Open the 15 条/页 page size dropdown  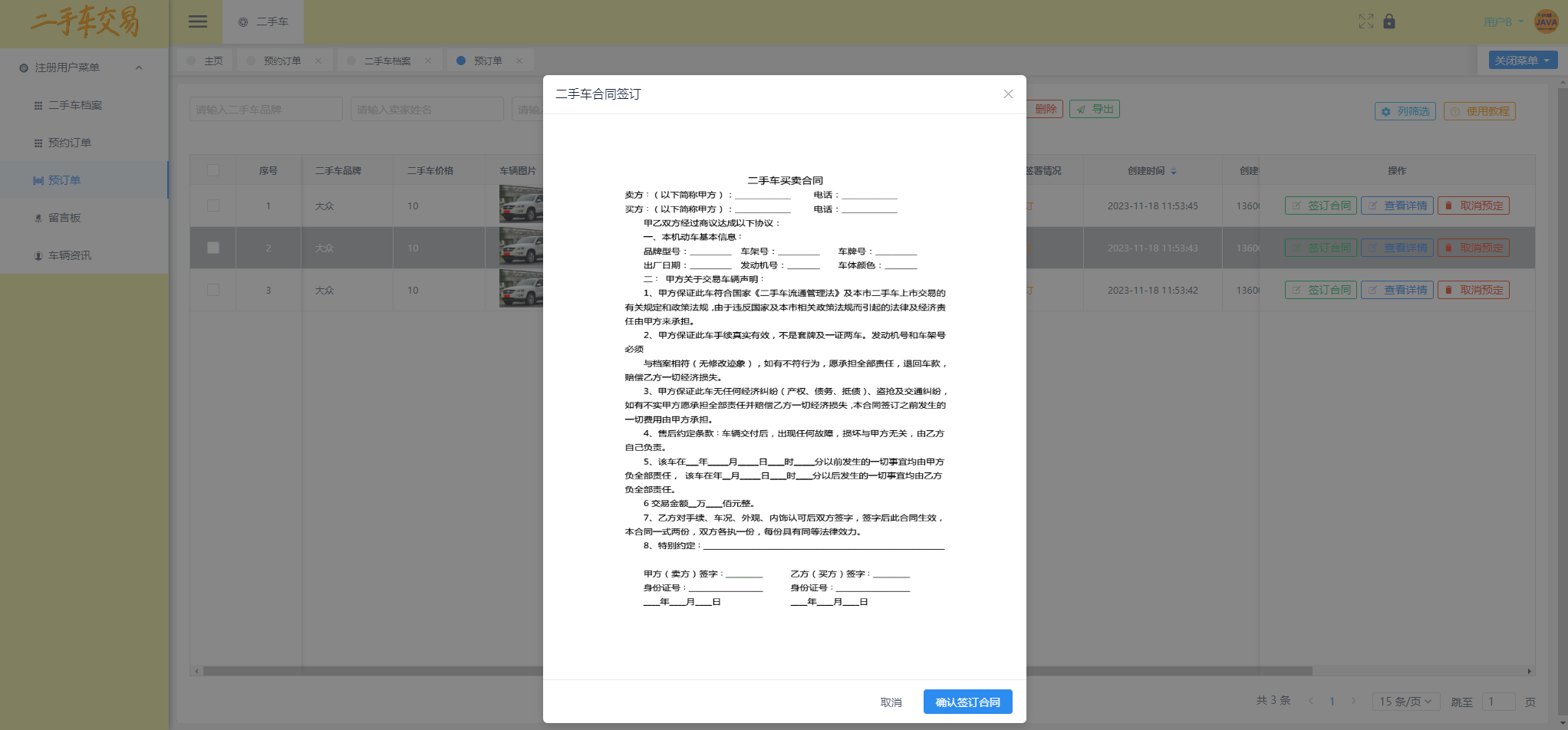(1405, 701)
